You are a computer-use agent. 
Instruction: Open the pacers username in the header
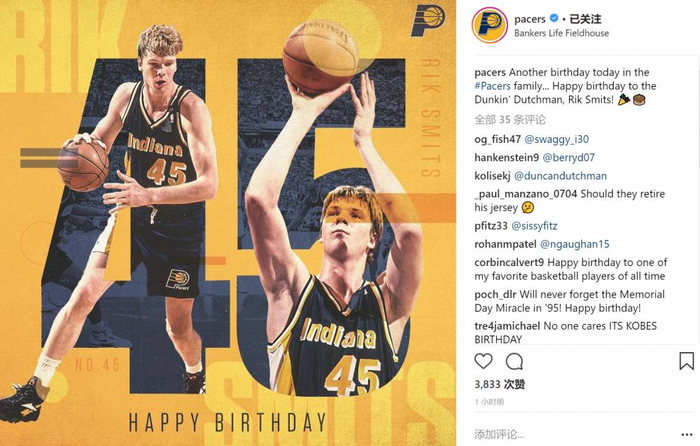[529, 19]
